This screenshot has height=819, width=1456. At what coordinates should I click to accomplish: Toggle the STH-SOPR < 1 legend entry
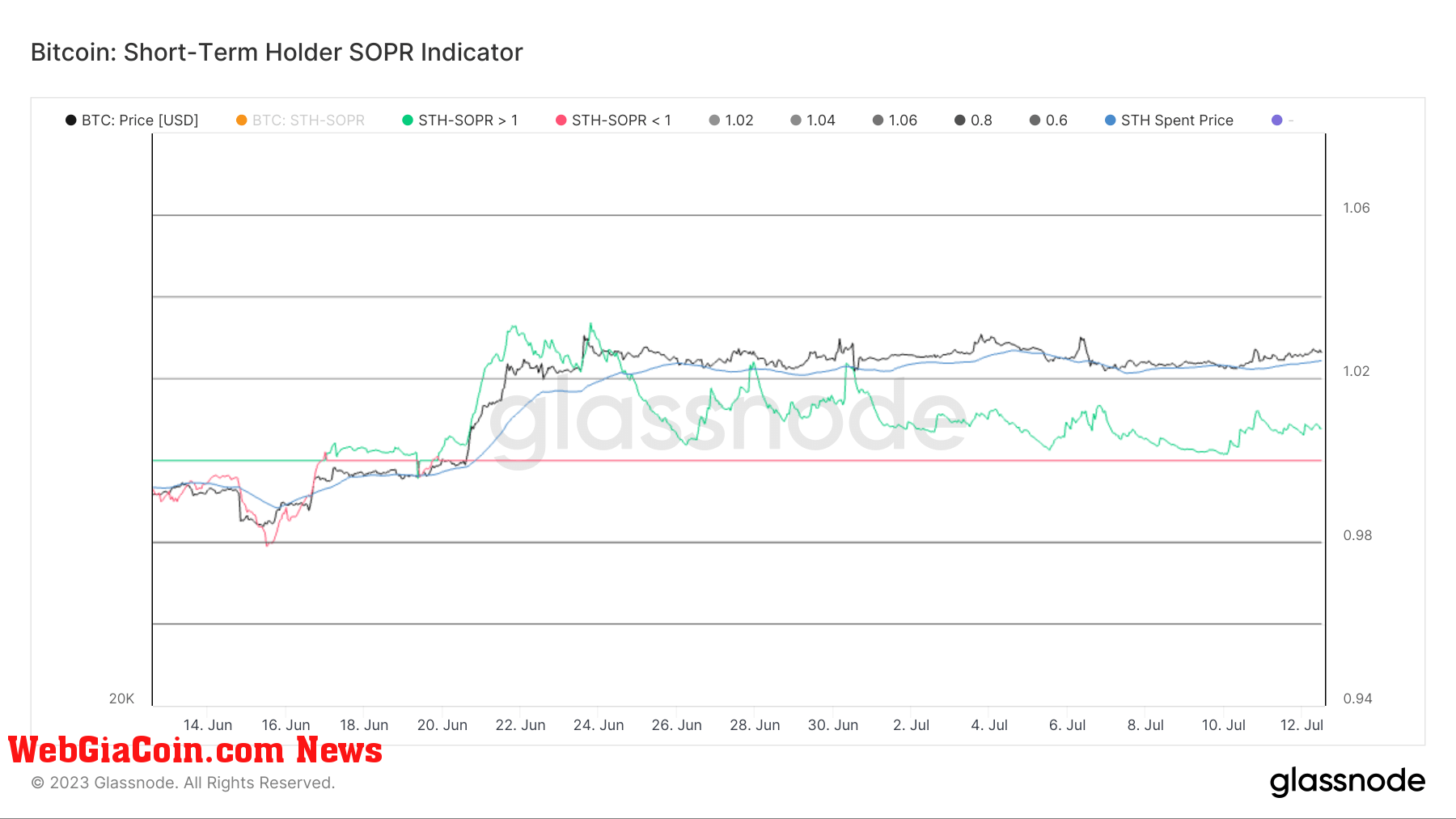[x=614, y=120]
